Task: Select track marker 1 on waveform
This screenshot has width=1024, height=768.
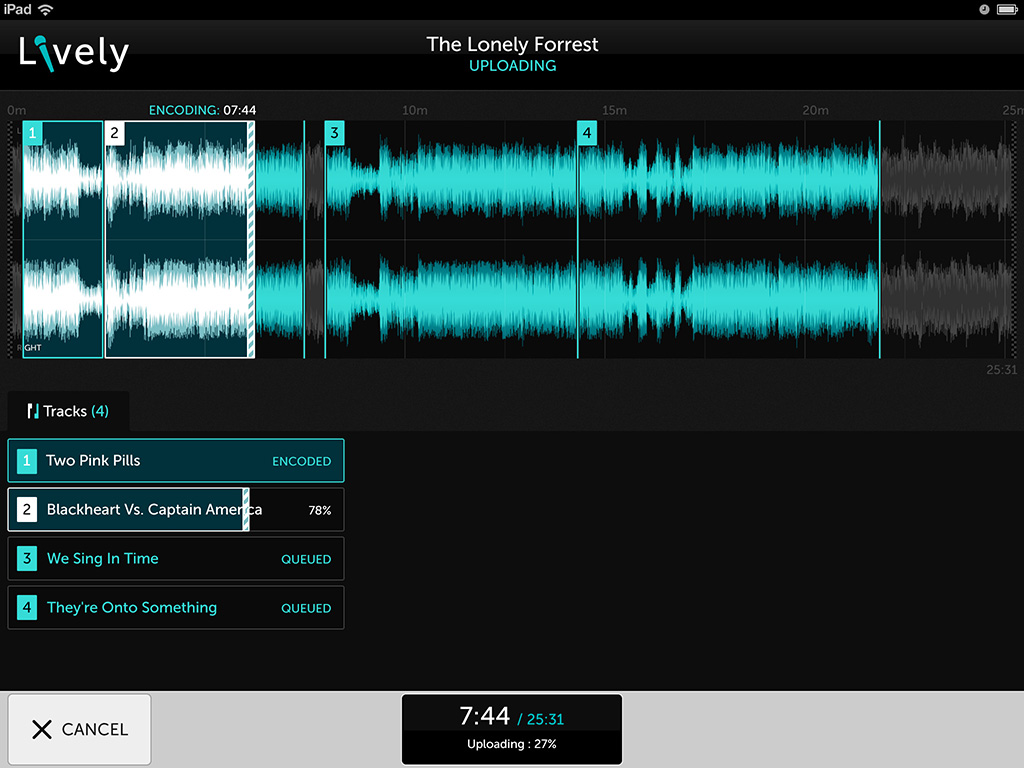Action: point(33,133)
